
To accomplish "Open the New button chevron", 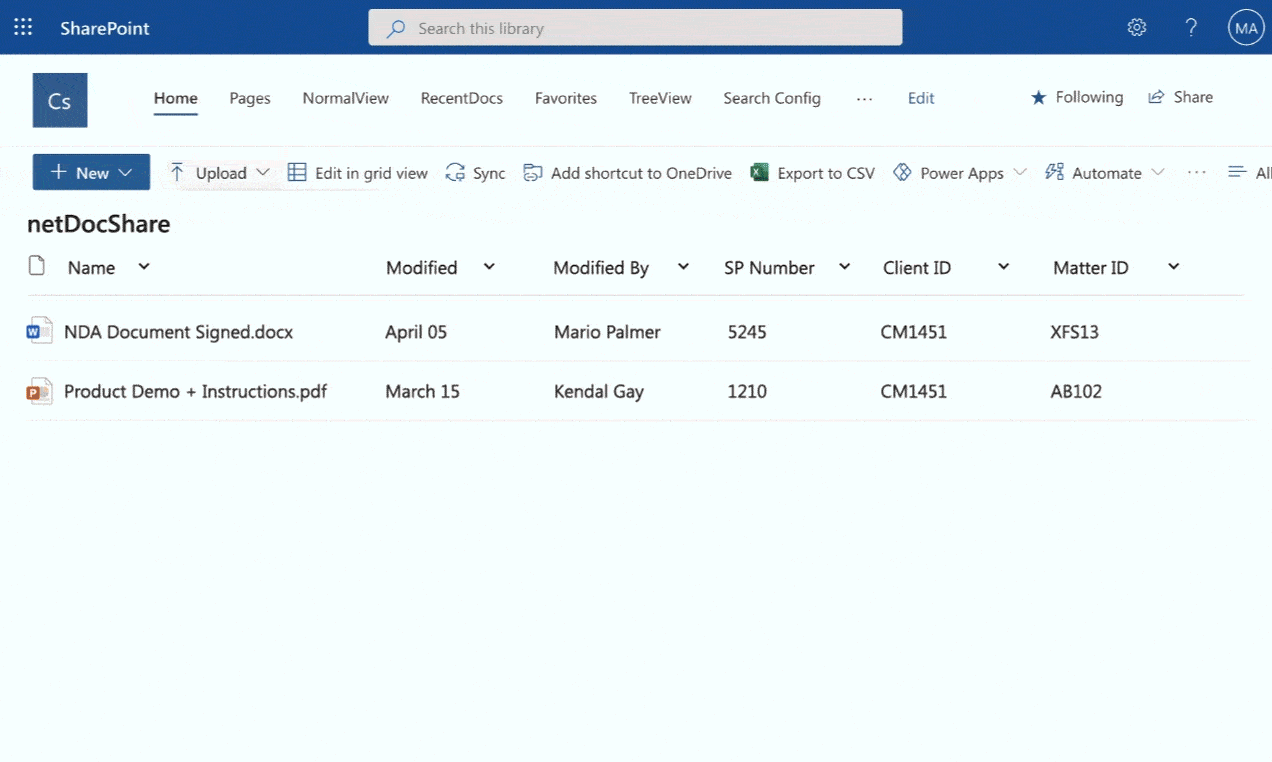I will [x=125, y=172].
